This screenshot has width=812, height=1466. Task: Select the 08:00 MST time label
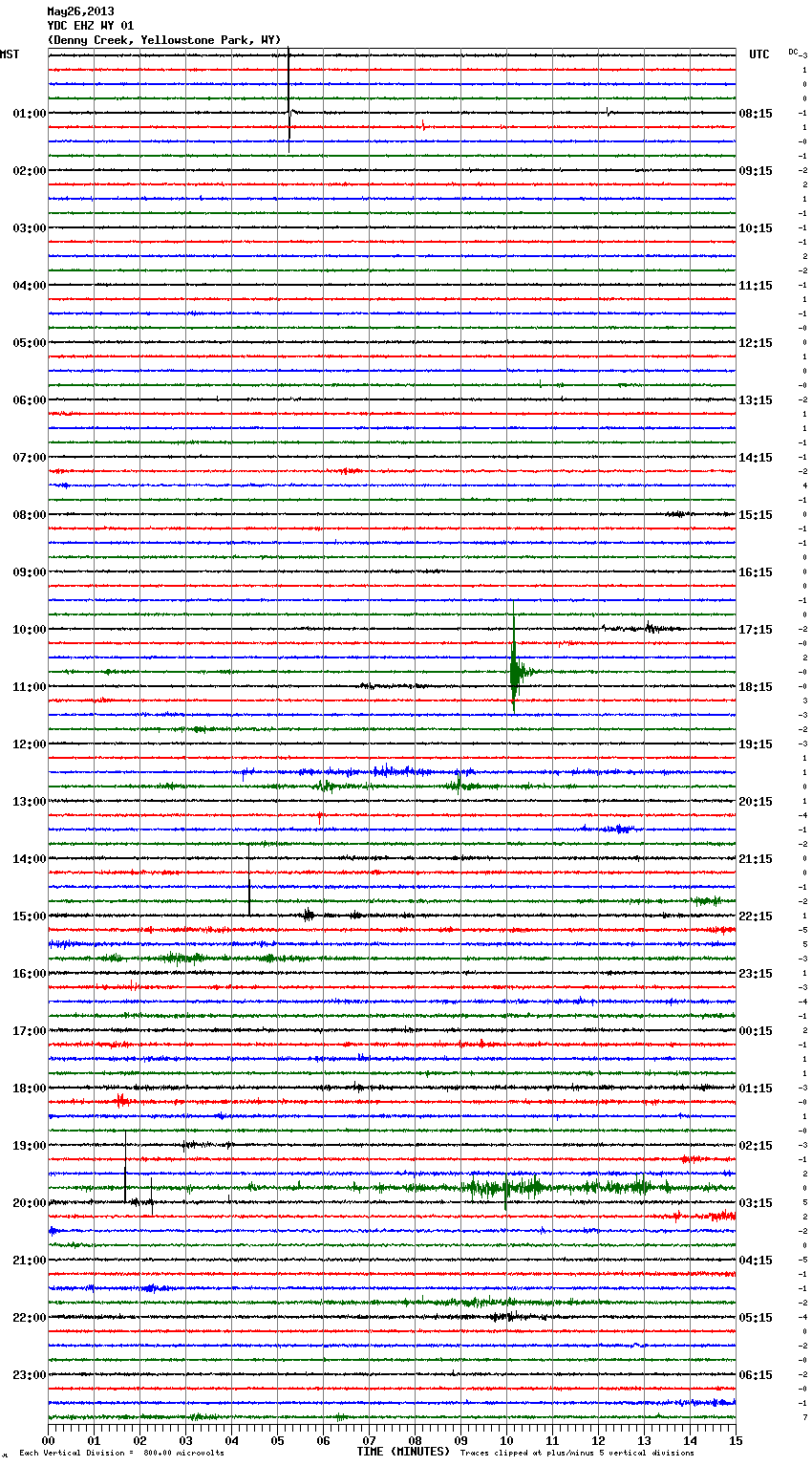tap(29, 515)
